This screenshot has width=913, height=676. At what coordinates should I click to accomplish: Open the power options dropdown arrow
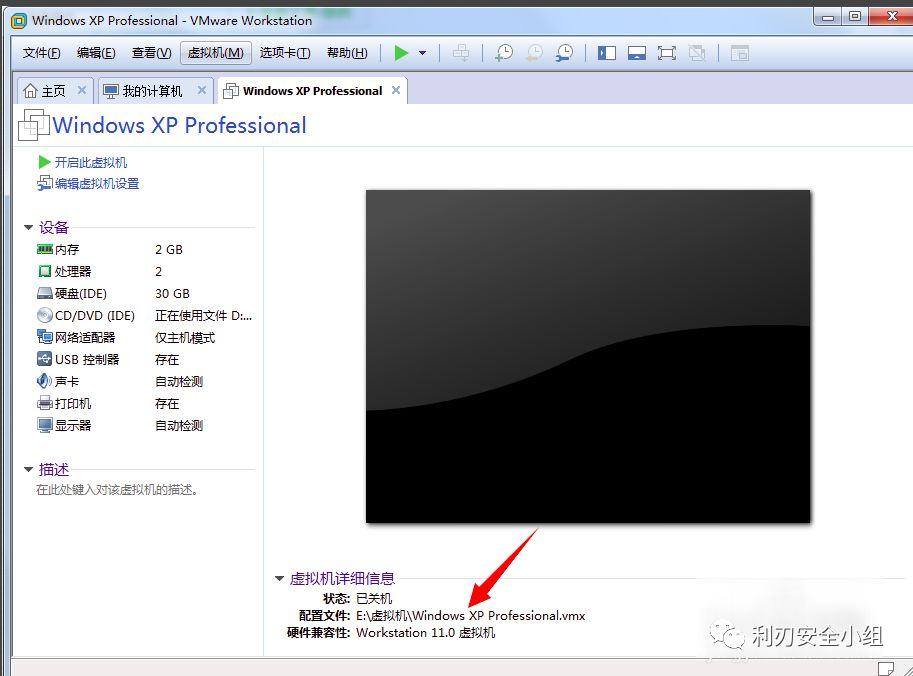click(x=423, y=53)
